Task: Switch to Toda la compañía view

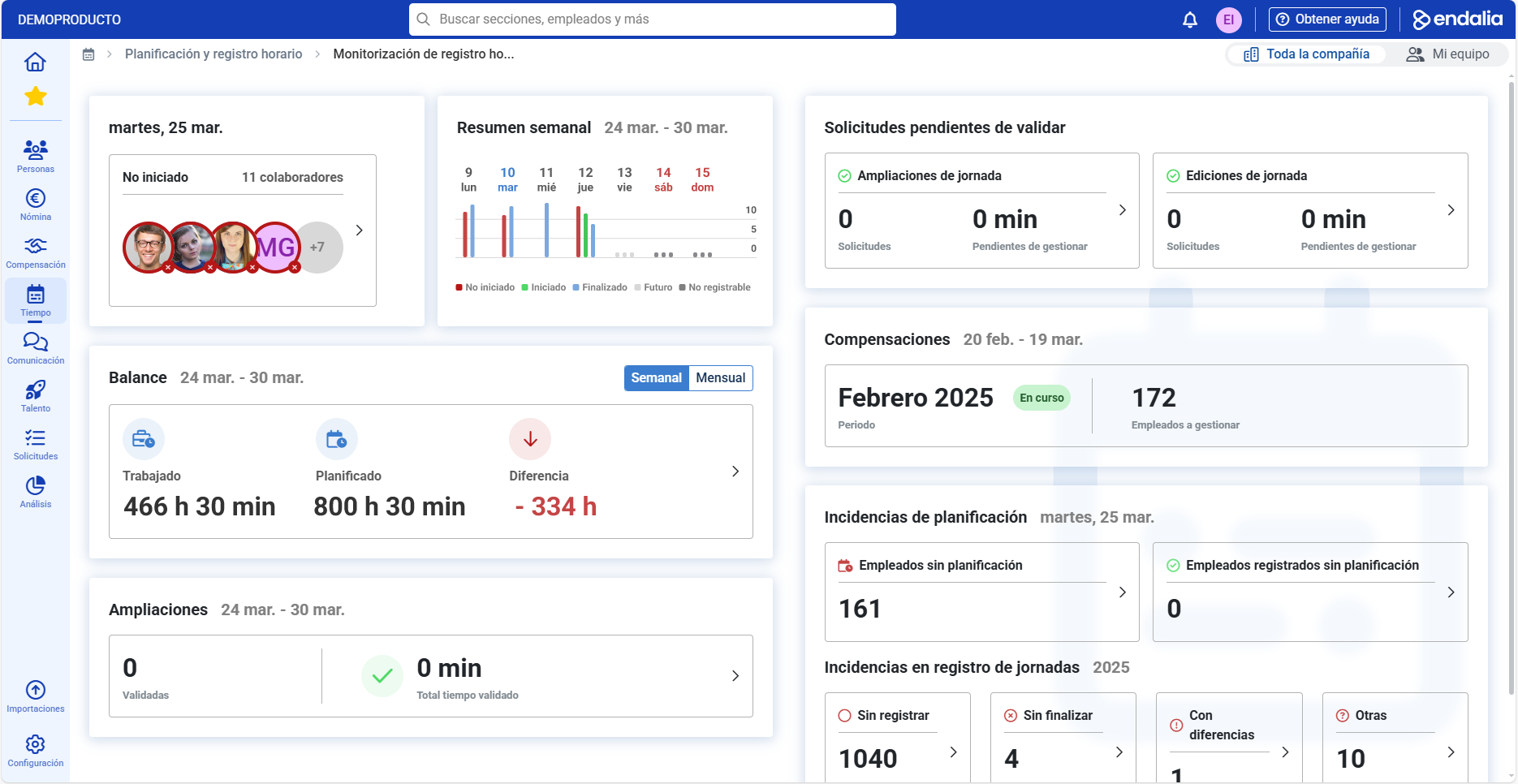Action: (x=1307, y=54)
